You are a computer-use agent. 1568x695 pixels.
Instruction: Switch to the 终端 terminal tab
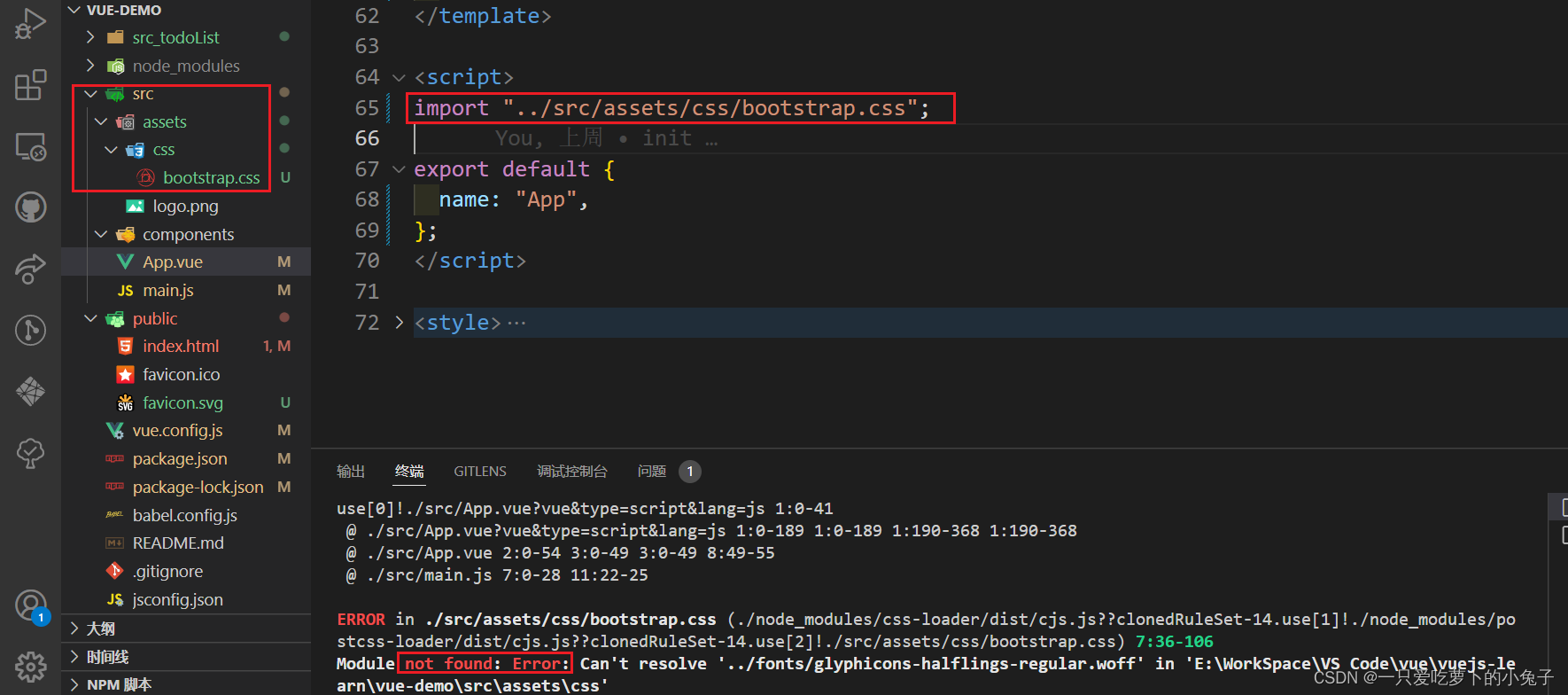(x=409, y=472)
